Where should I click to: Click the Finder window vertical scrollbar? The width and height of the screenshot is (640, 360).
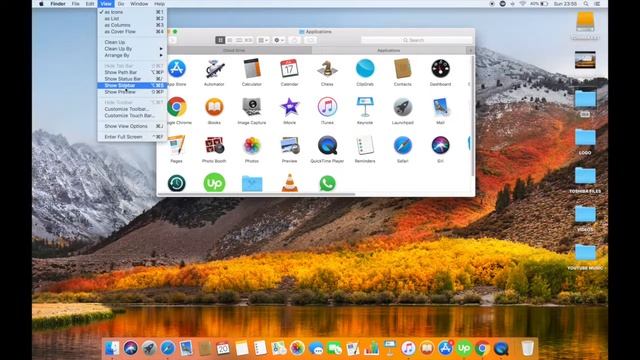pyautogui.click(x=473, y=116)
